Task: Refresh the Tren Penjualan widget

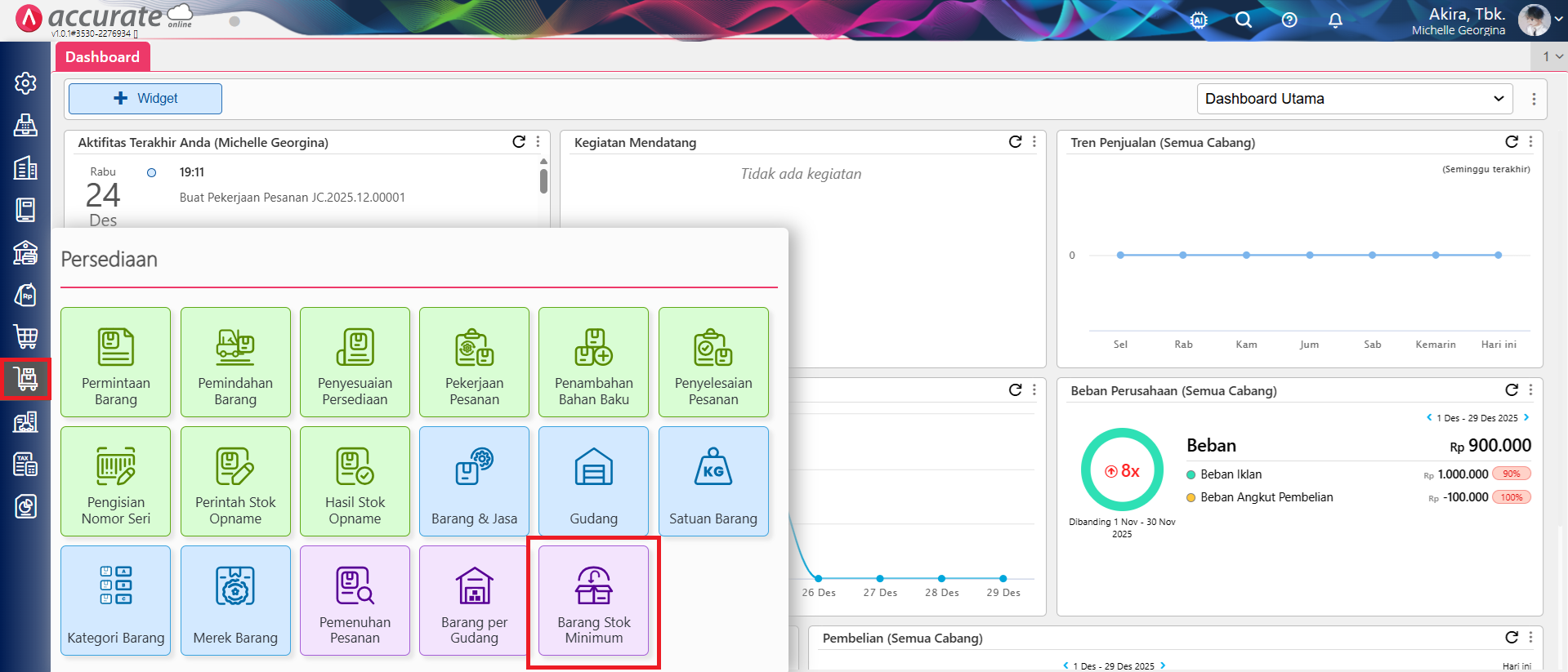Action: [x=1511, y=142]
